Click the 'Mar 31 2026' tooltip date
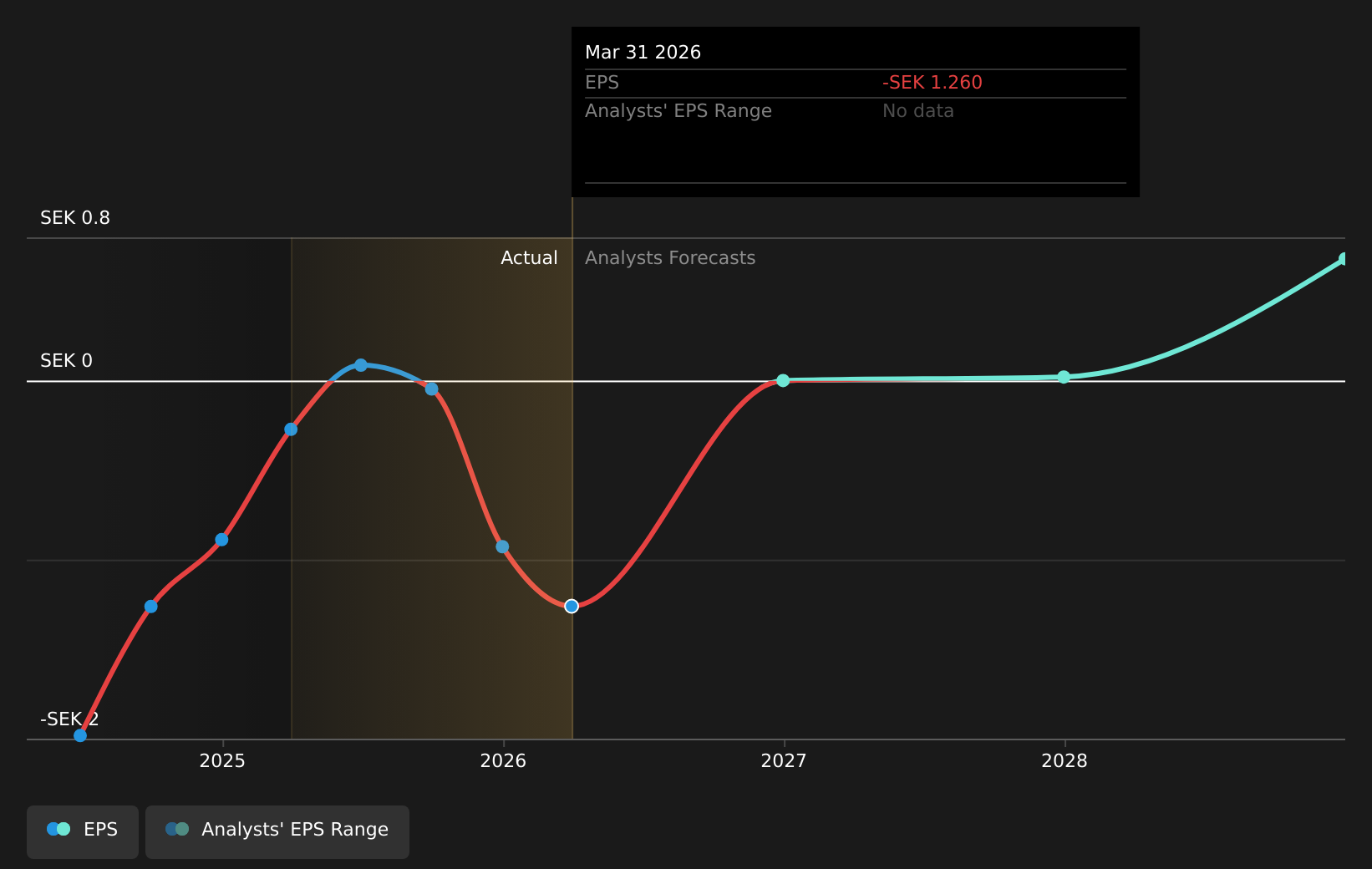 (643, 53)
